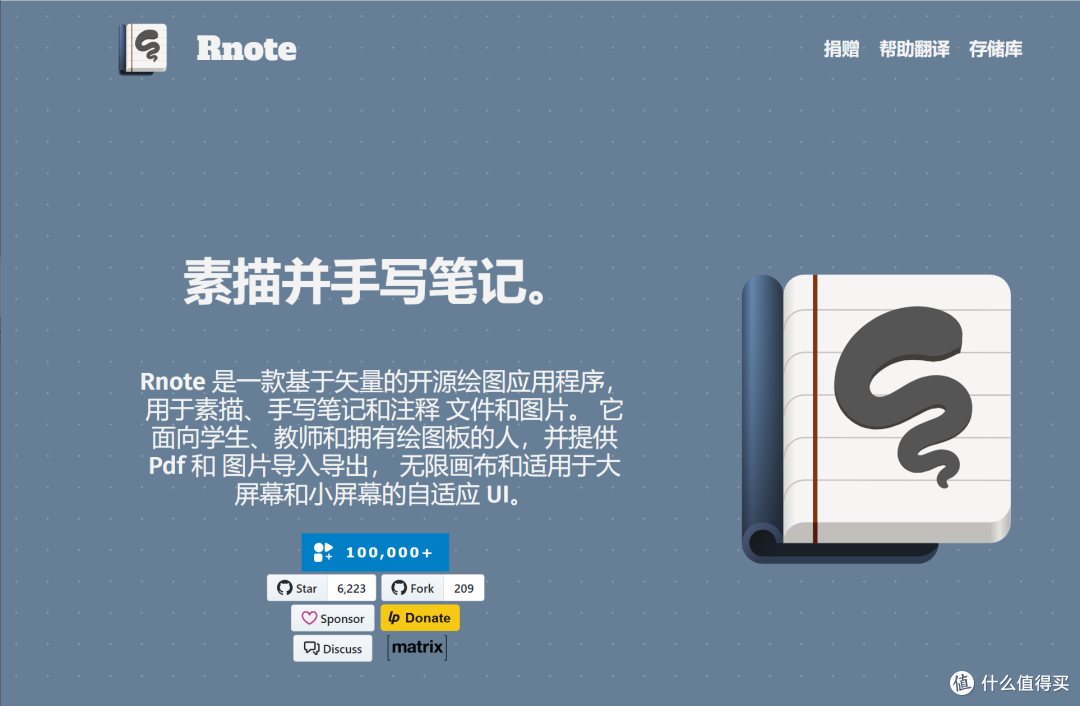Image resolution: width=1080 pixels, height=706 pixels.
Task: View the 209 fork count
Action: click(463, 588)
